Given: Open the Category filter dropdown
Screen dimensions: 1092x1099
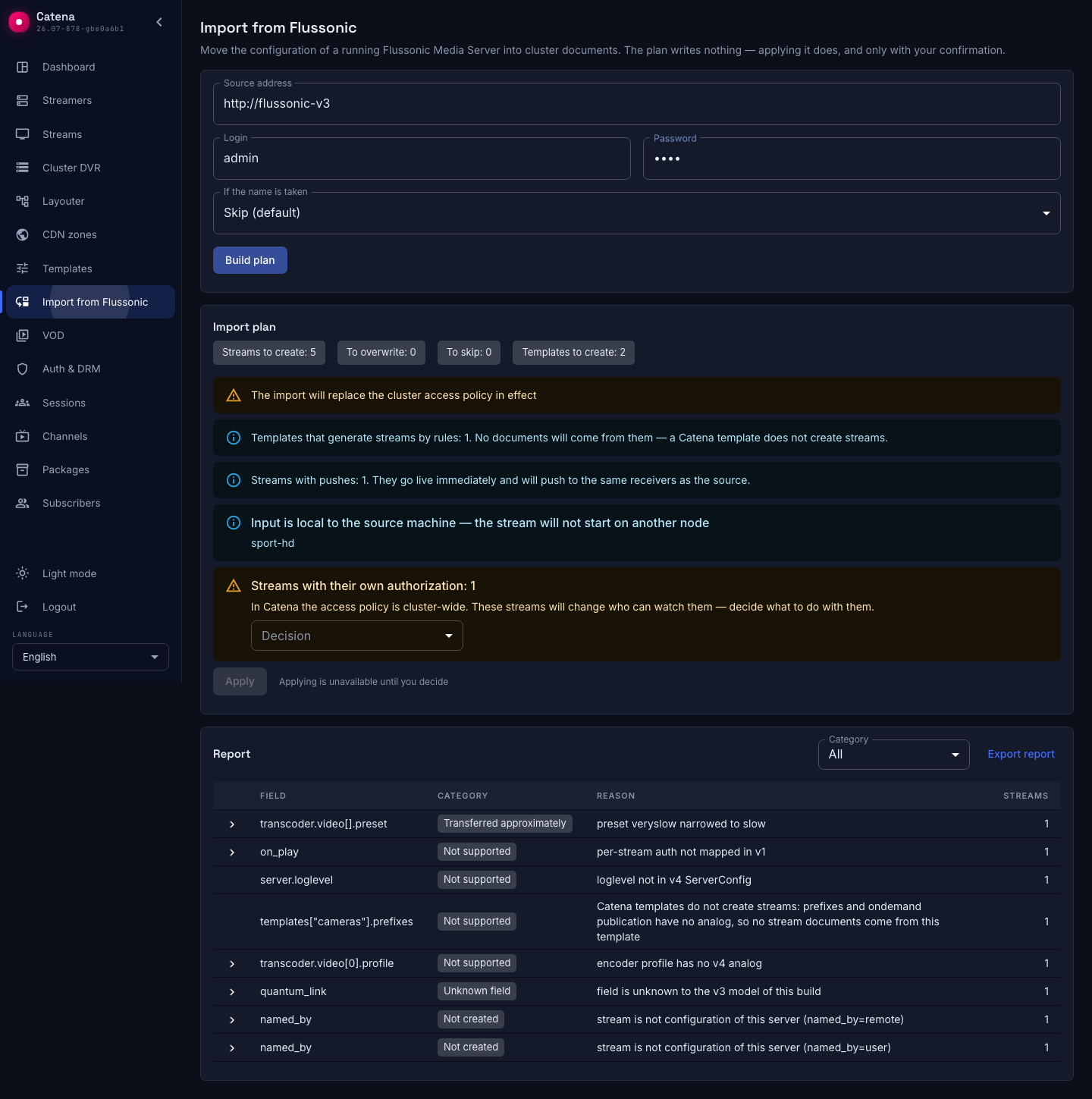Looking at the screenshot, I should tap(894, 755).
